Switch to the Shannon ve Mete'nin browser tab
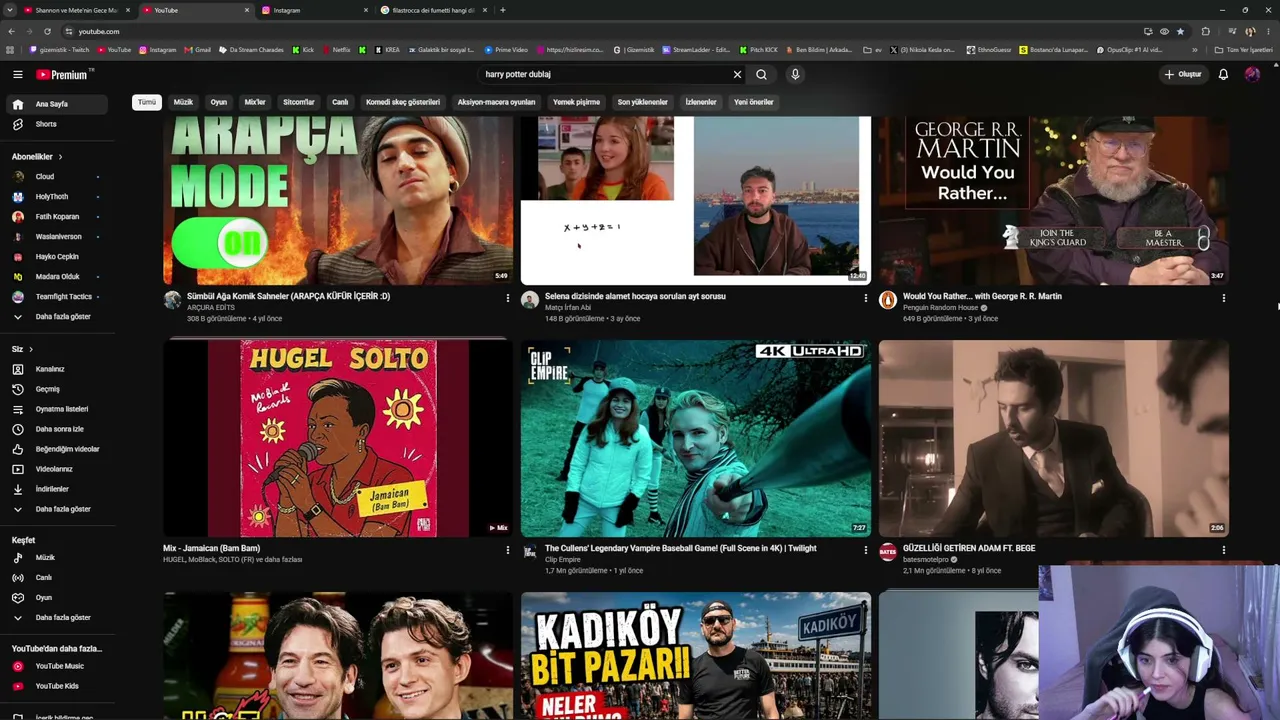 (x=77, y=10)
